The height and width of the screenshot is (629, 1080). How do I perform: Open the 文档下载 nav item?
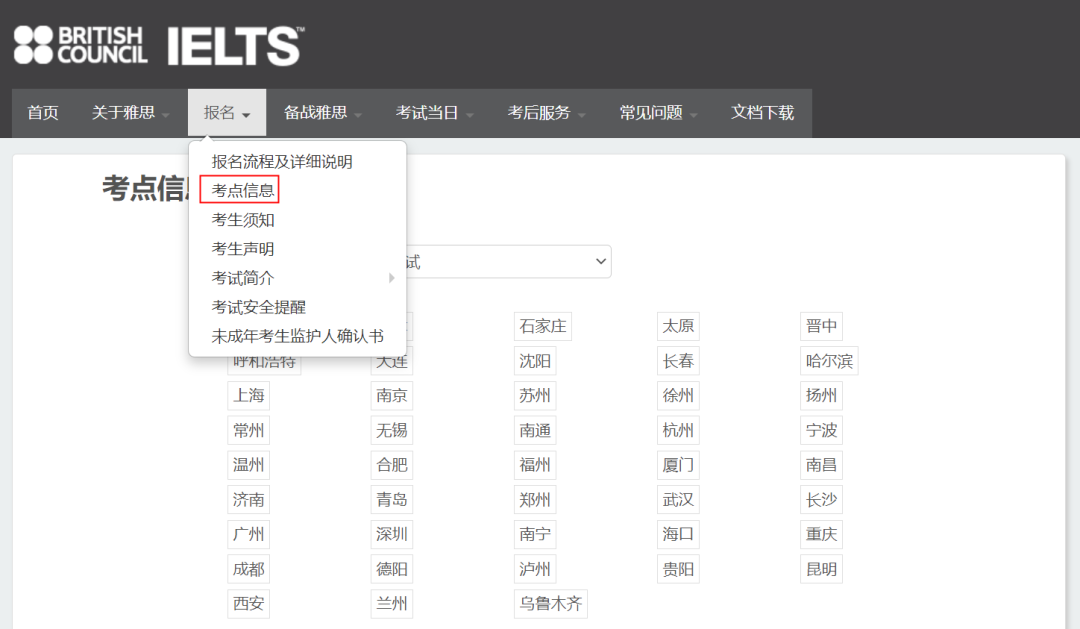click(x=762, y=113)
